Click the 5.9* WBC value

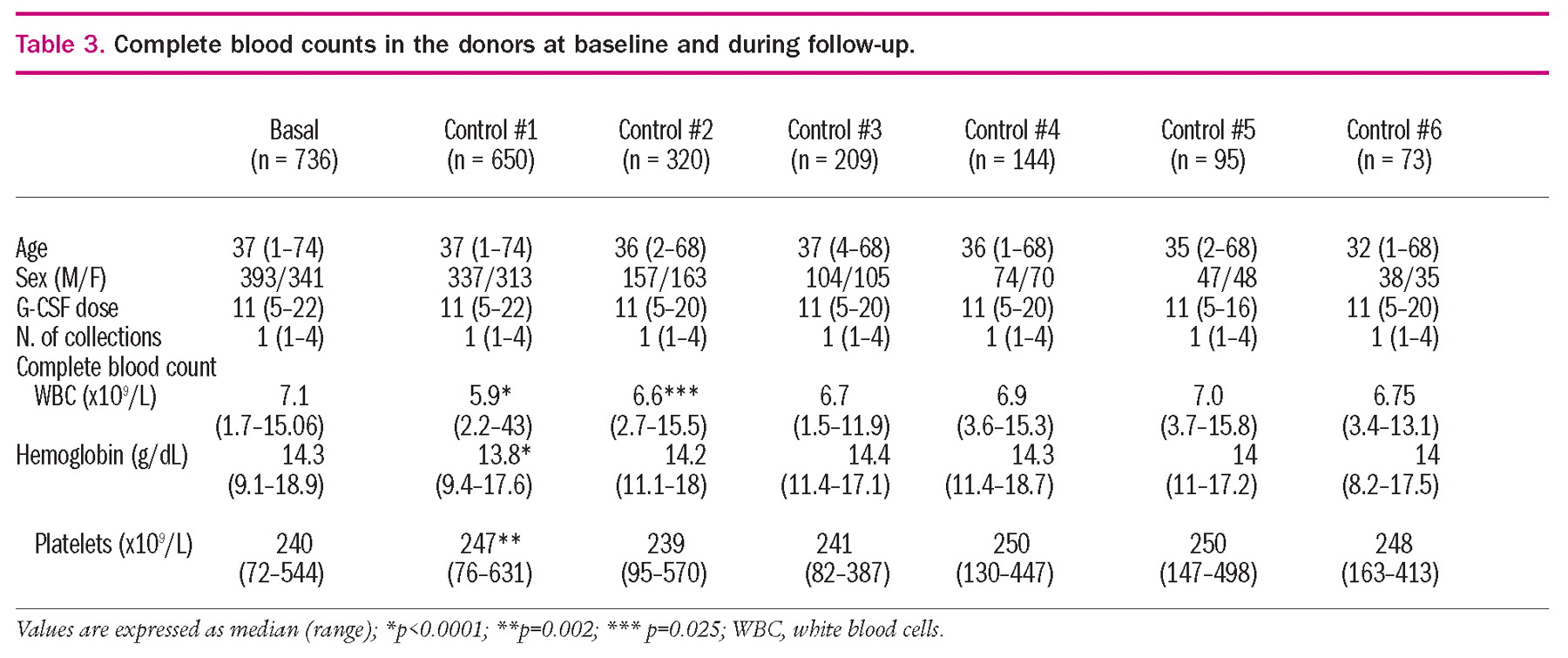[490, 397]
